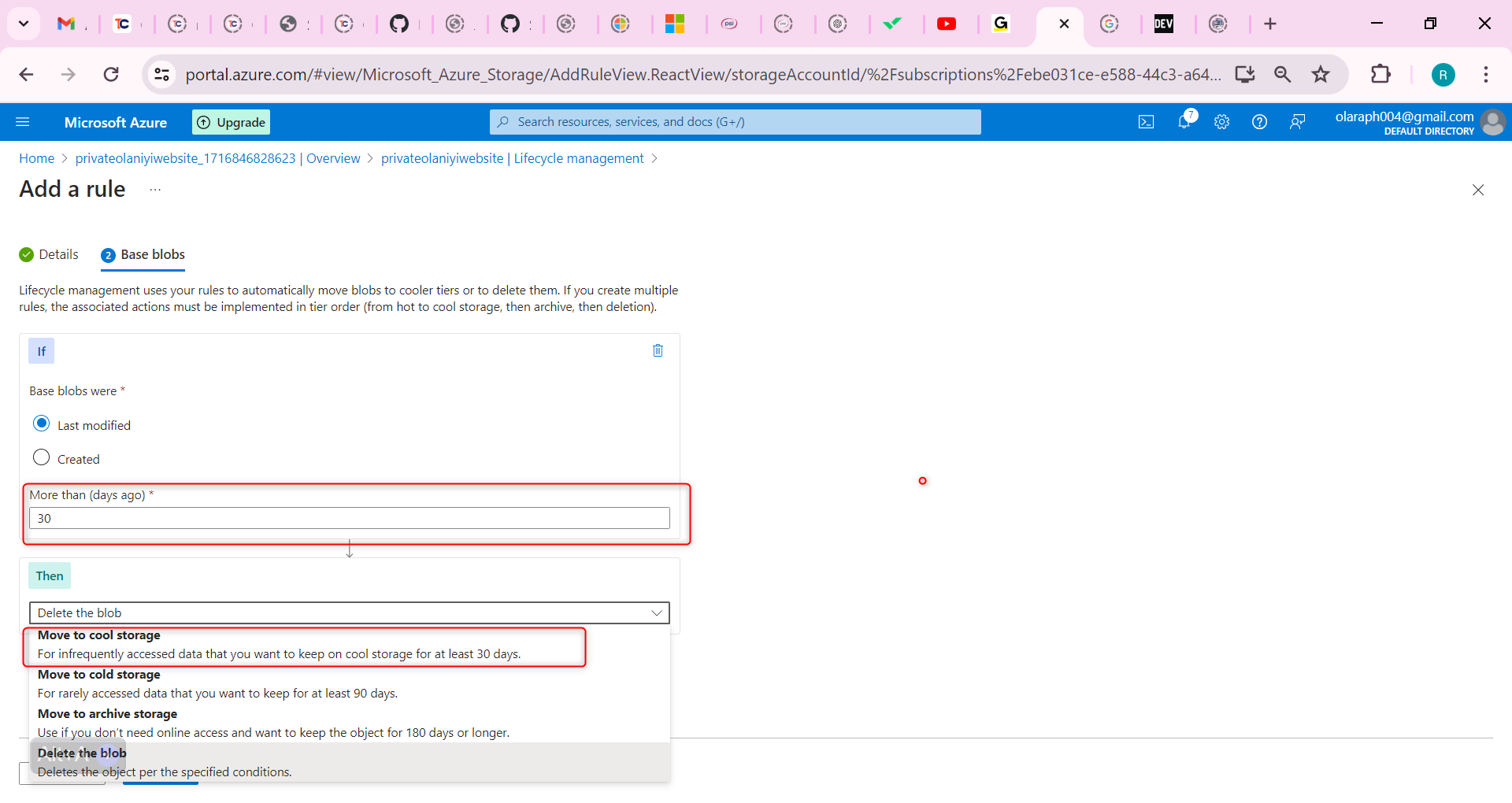
Task: Open a new browser tab
Action: coord(1270,24)
